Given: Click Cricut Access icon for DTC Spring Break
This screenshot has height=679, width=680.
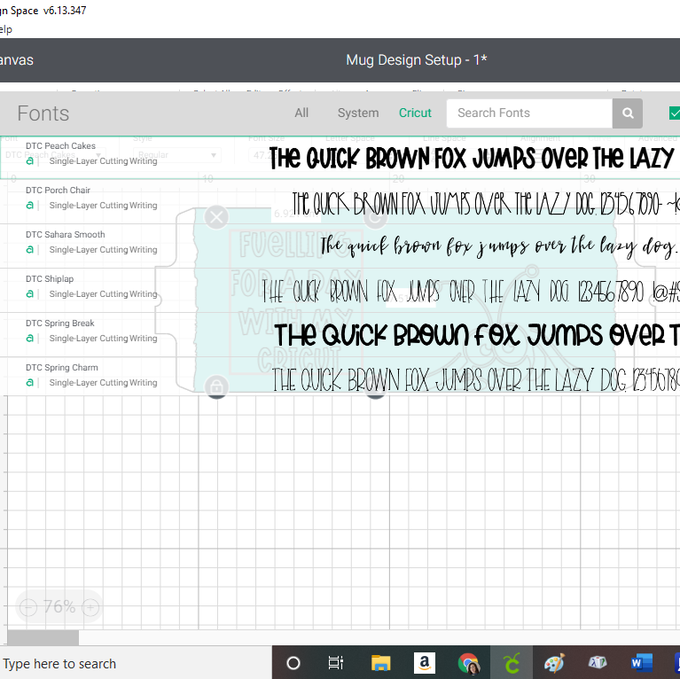Looking at the screenshot, I should click(29, 338).
